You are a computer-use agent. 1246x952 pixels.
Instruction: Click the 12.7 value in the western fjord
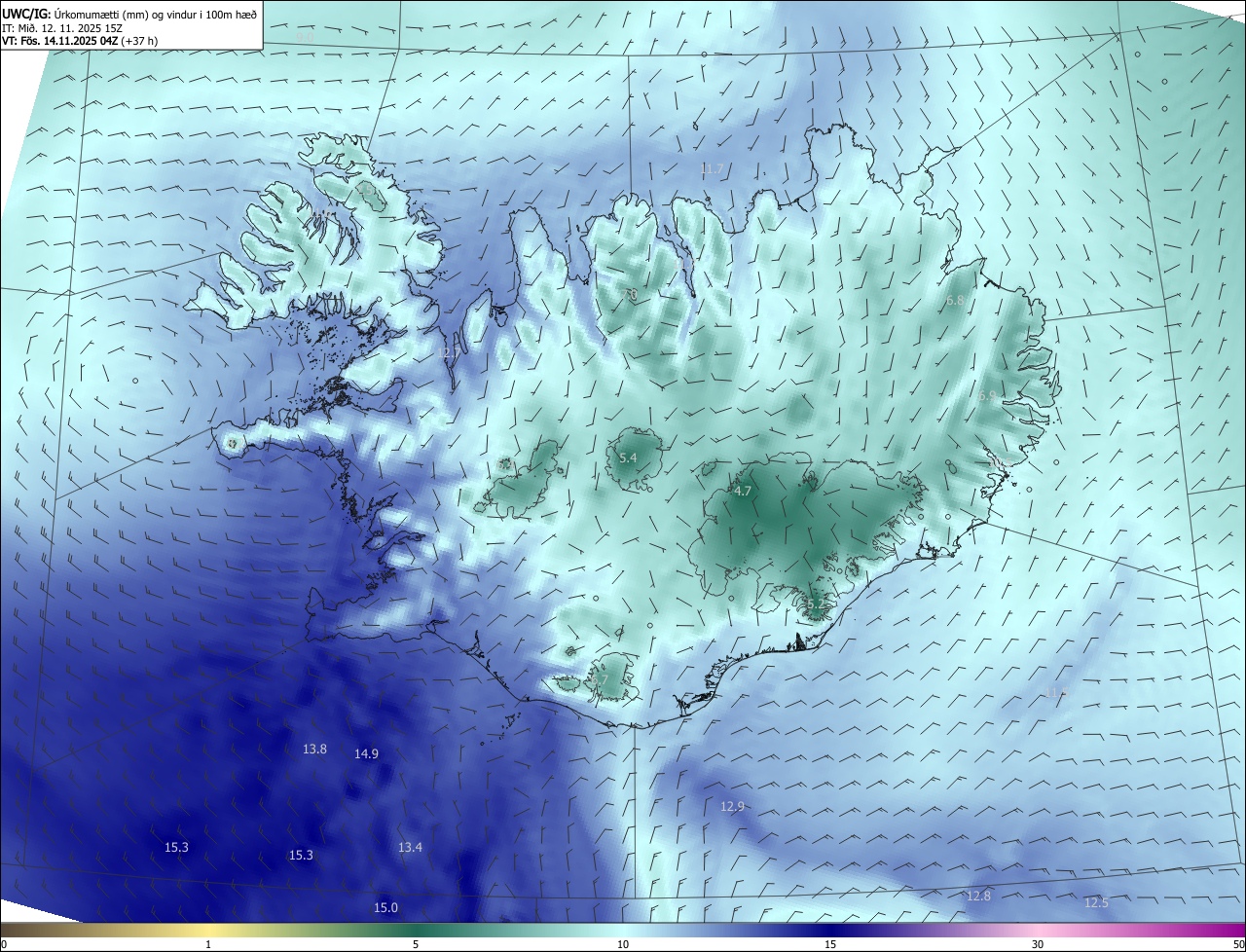coord(449,353)
